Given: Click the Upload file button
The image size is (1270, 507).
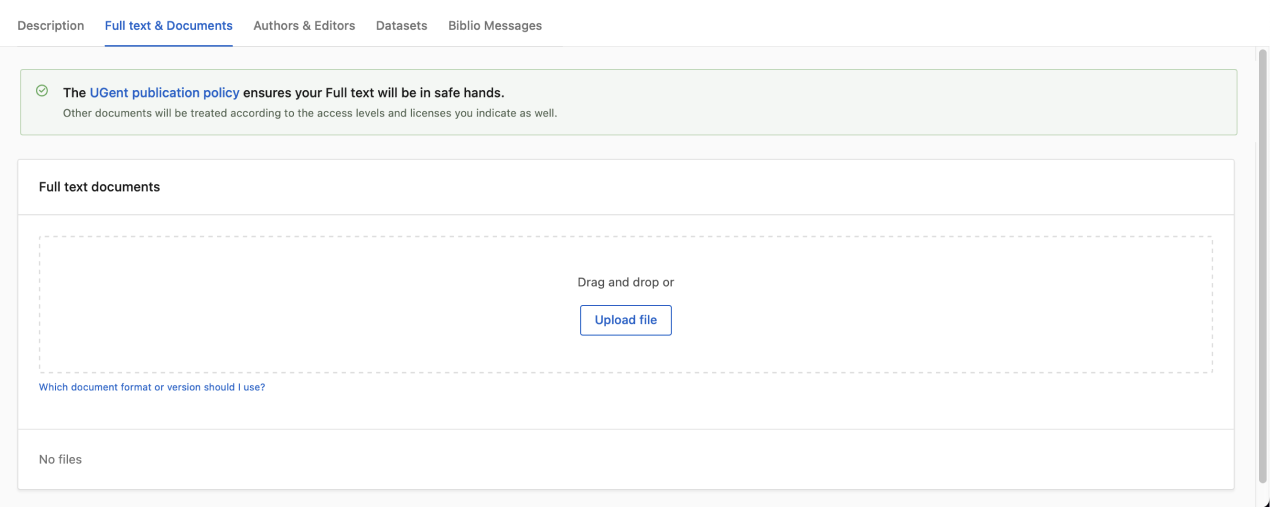Looking at the screenshot, I should coord(626,320).
